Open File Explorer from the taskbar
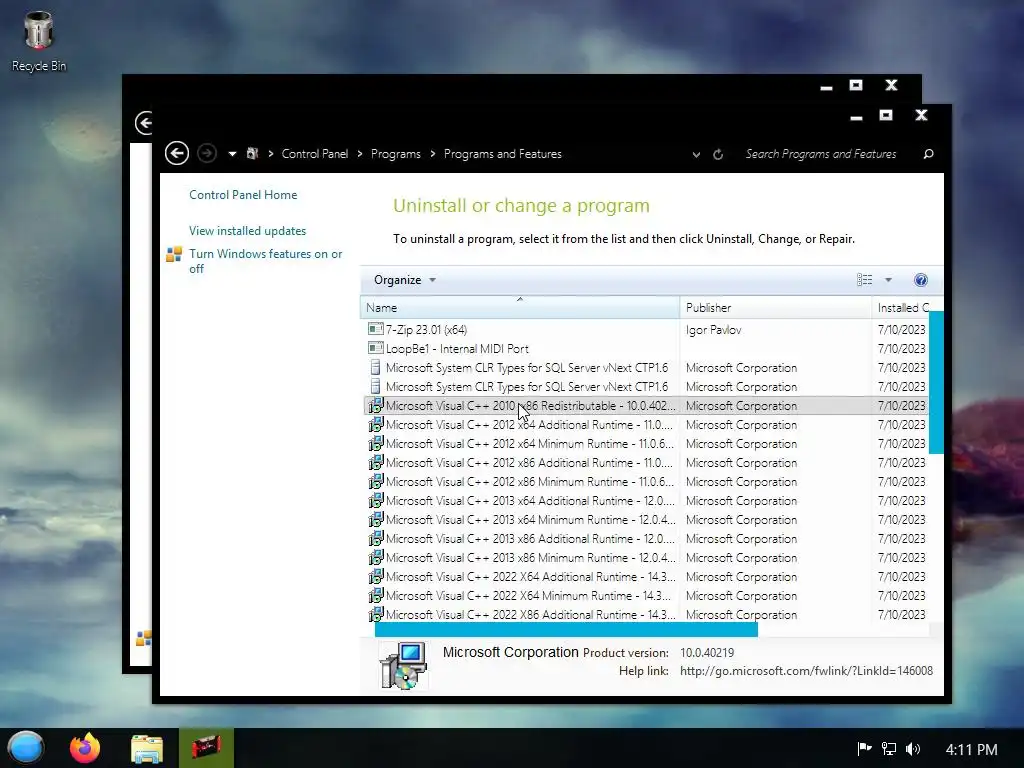Screen dimensions: 1024x768 (146, 748)
